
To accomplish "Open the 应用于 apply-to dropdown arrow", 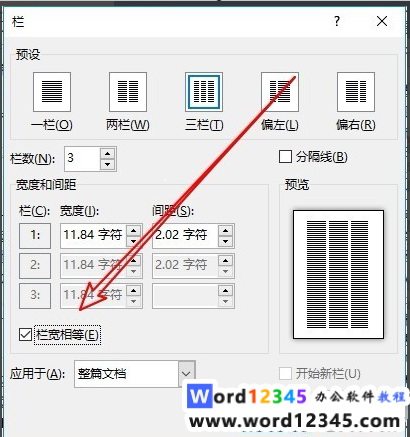I will point(187,374).
